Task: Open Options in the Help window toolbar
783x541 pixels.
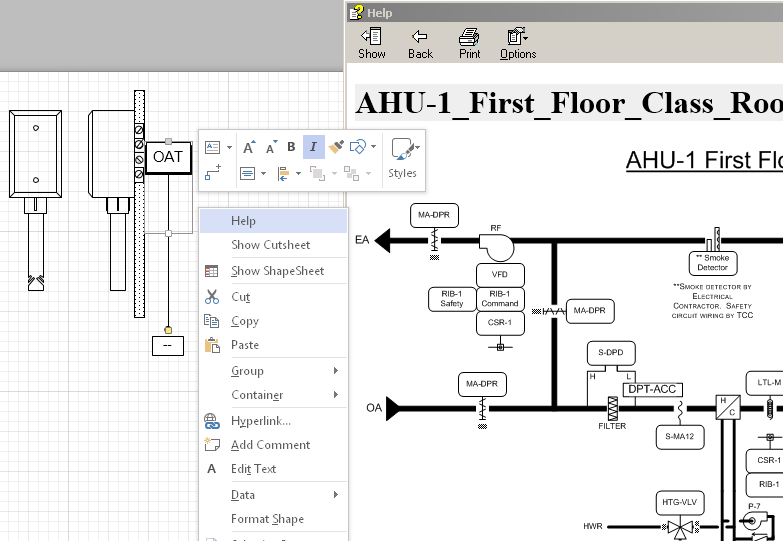Action: (x=518, y=43)
